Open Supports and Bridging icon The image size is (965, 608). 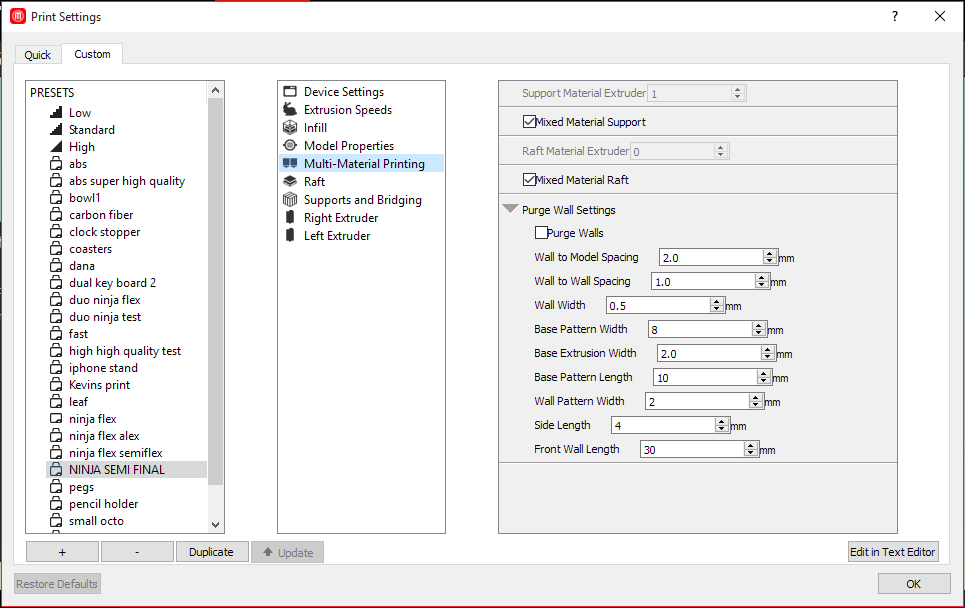click(x=290, y=200)
